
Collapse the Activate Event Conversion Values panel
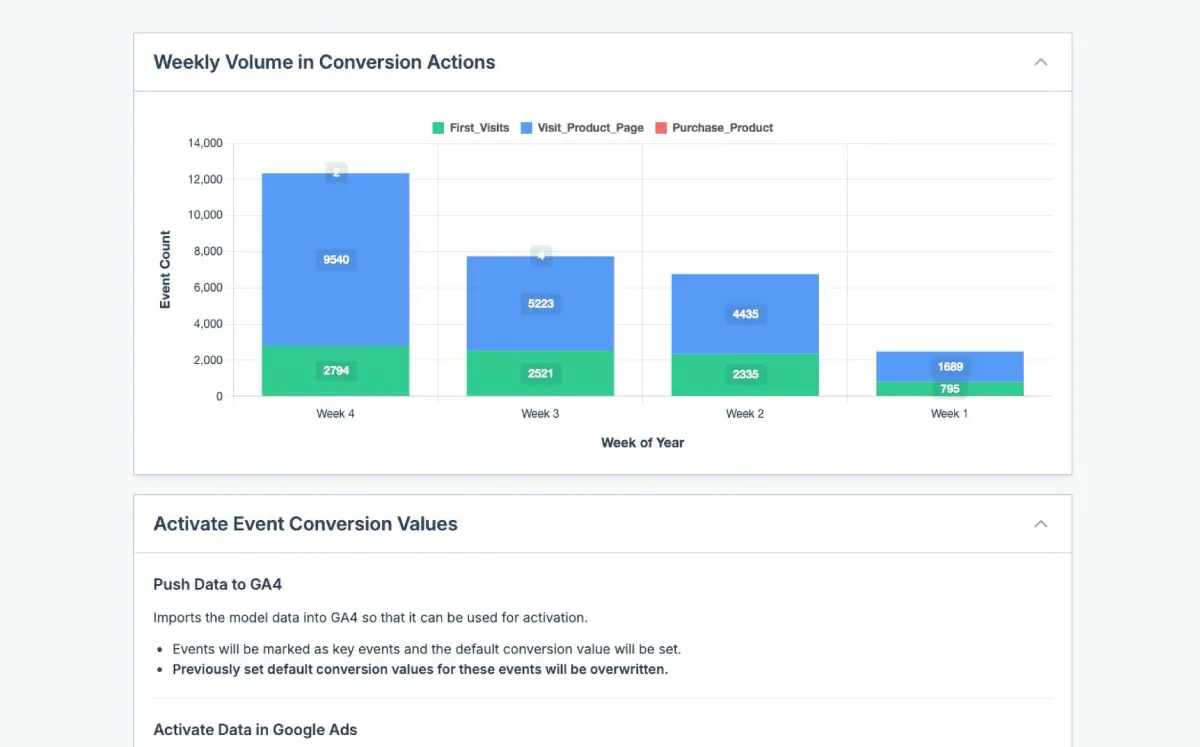click(x=1040, y=524)
